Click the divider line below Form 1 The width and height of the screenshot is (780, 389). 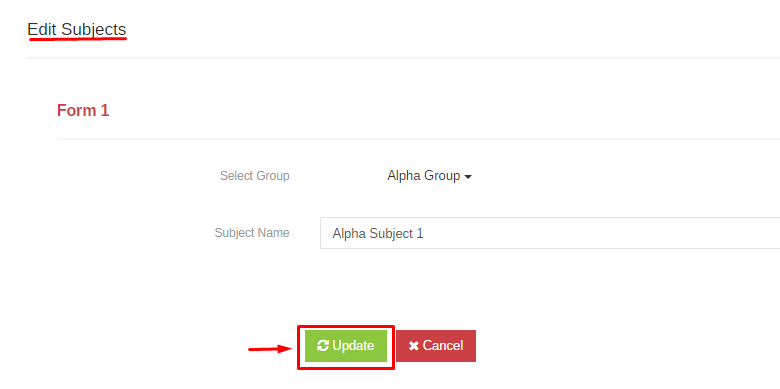pyautogui.click(x=418, y=139)
